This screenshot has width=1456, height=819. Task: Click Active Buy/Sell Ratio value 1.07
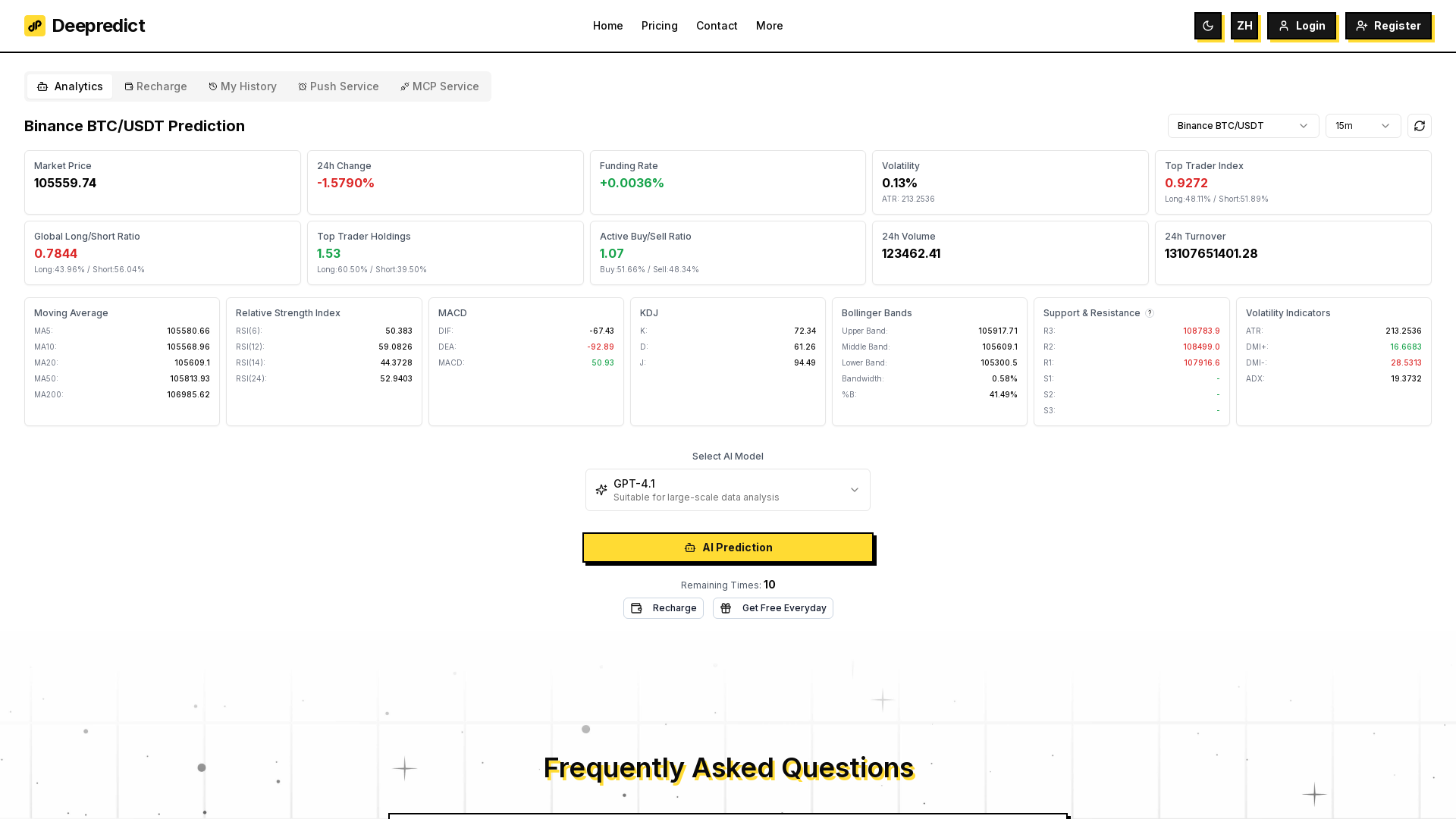click(x=611, y=253)
